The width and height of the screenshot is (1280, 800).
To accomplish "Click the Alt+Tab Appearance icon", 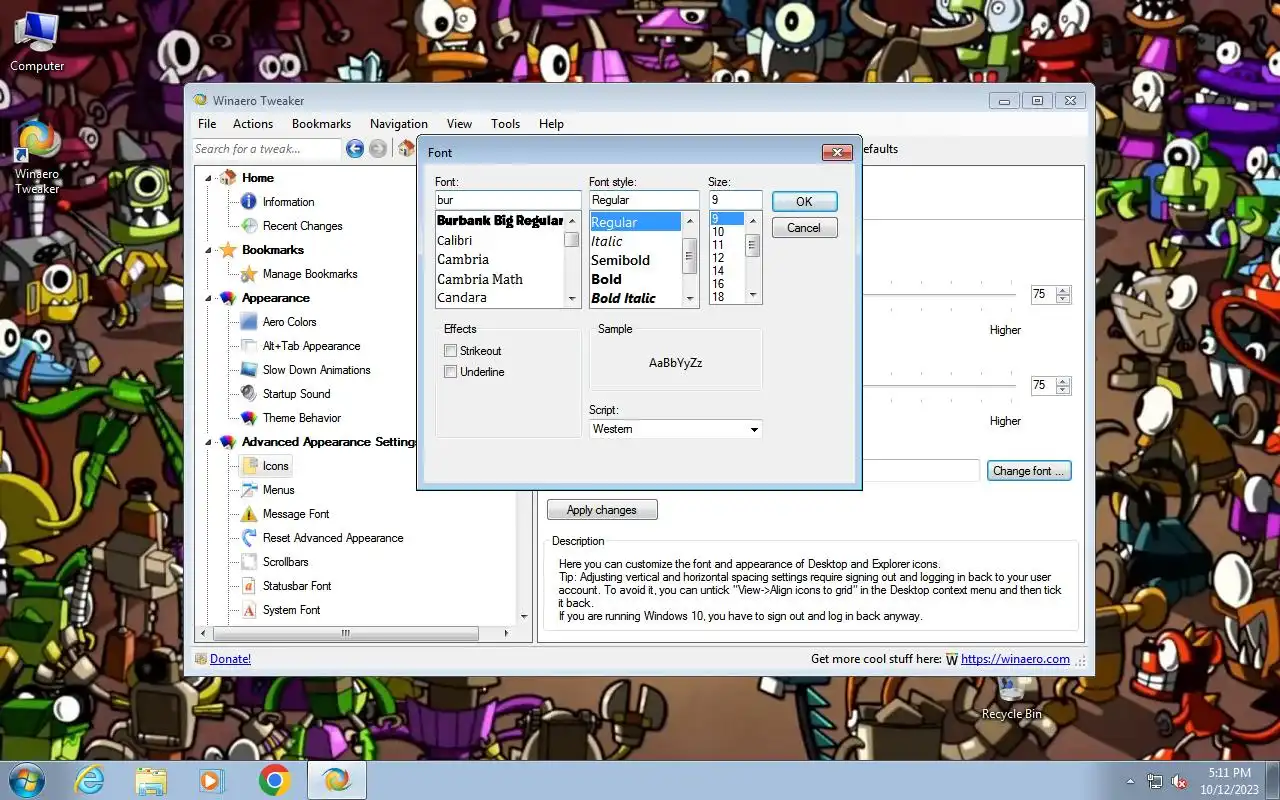I will click(x=249, y=346).
